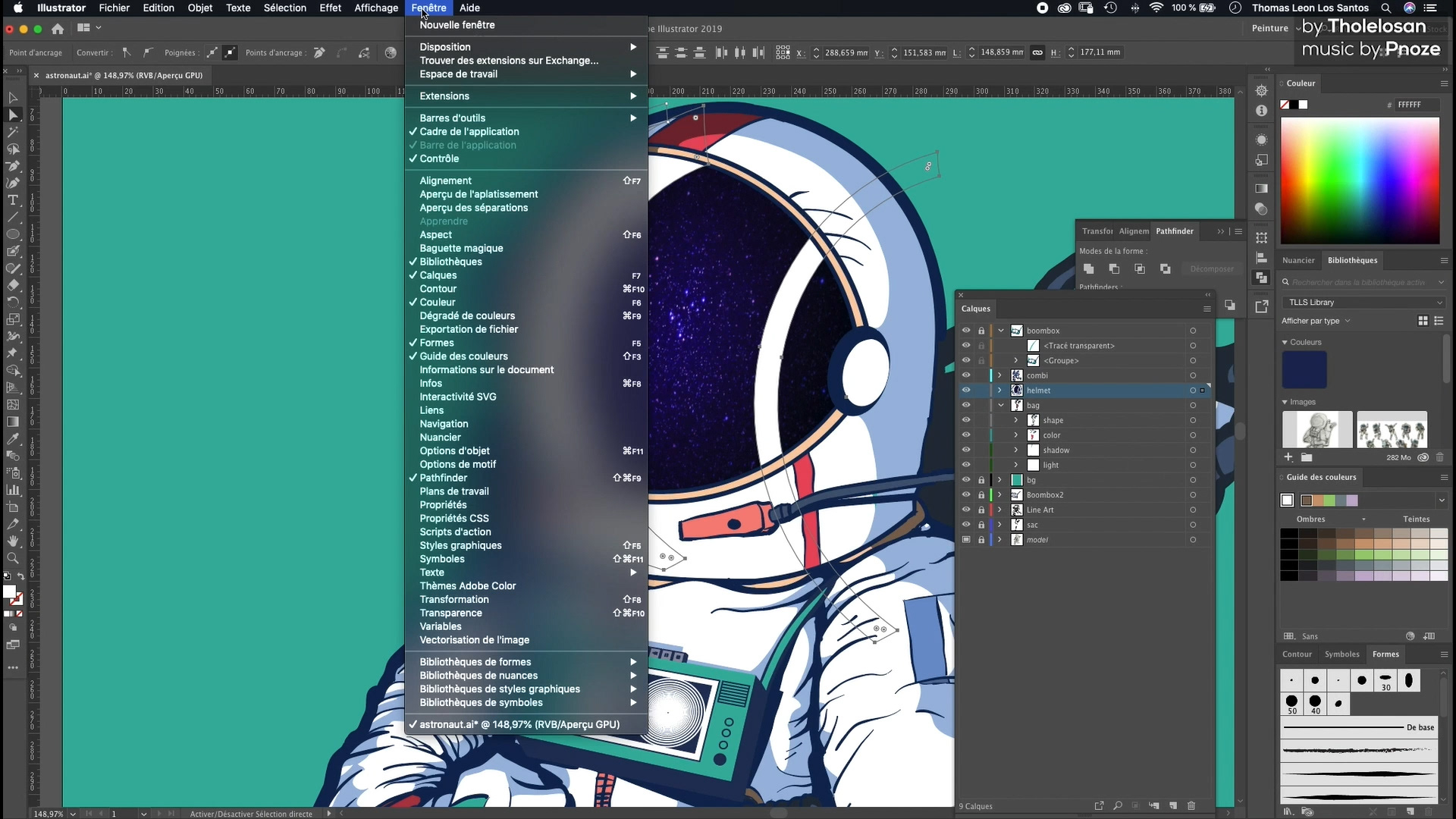
Task: Toggle visibility of the Line Art layer
Action: (x=966, y=510)
